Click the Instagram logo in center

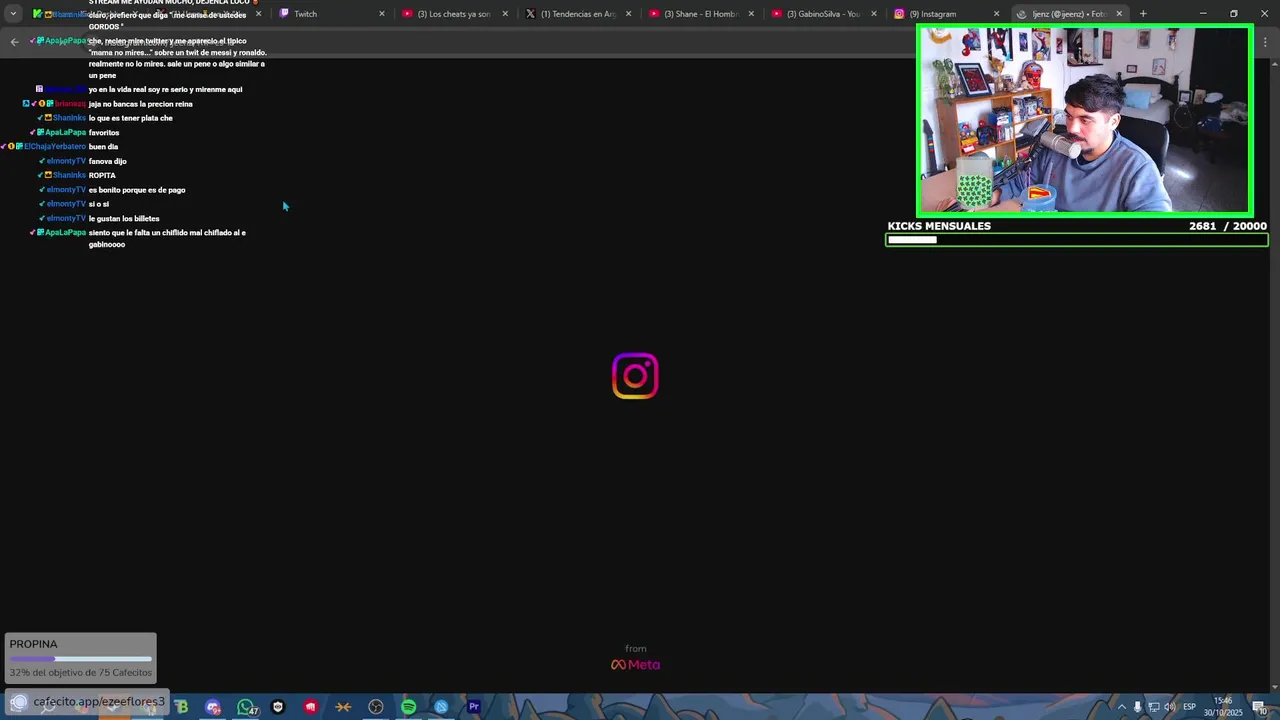coord(635,376)
